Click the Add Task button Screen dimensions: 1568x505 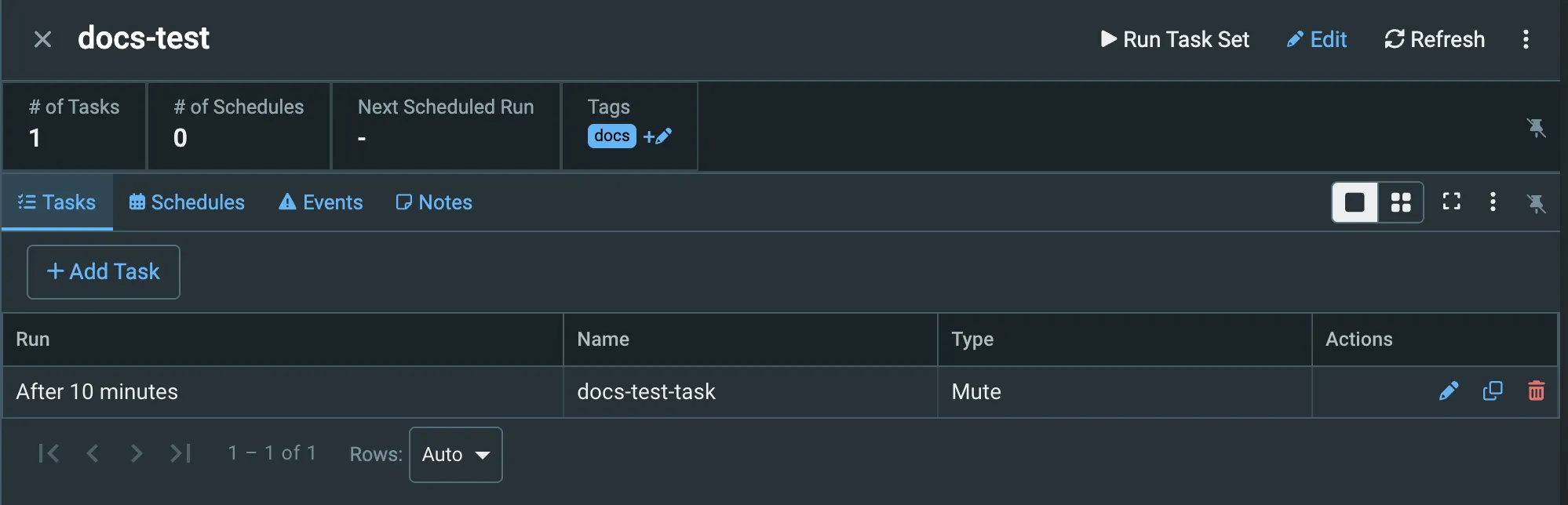point(104,272)
